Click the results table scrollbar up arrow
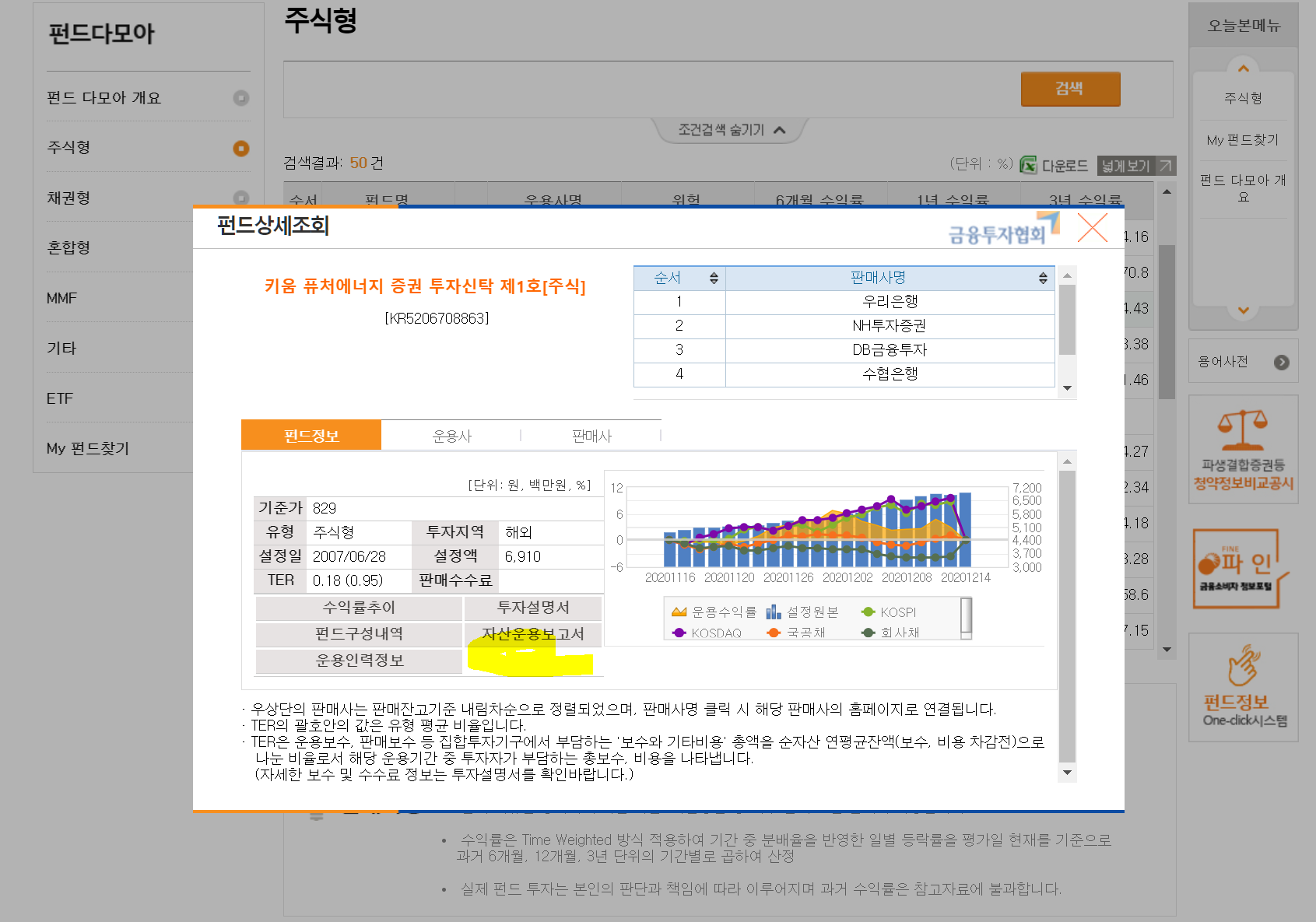The height and width of the screenshot is (922, 1316). (x=1167, y=191)
